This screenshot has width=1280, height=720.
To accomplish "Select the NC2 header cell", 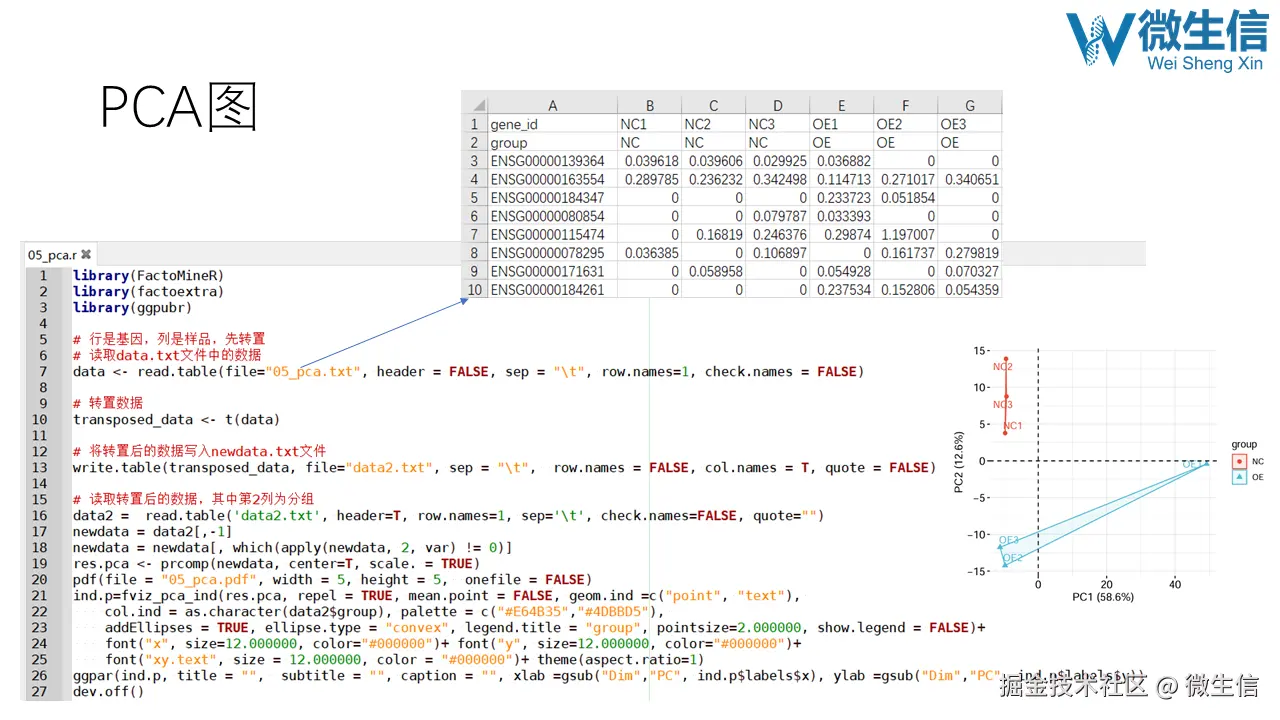I will (713, 124).
